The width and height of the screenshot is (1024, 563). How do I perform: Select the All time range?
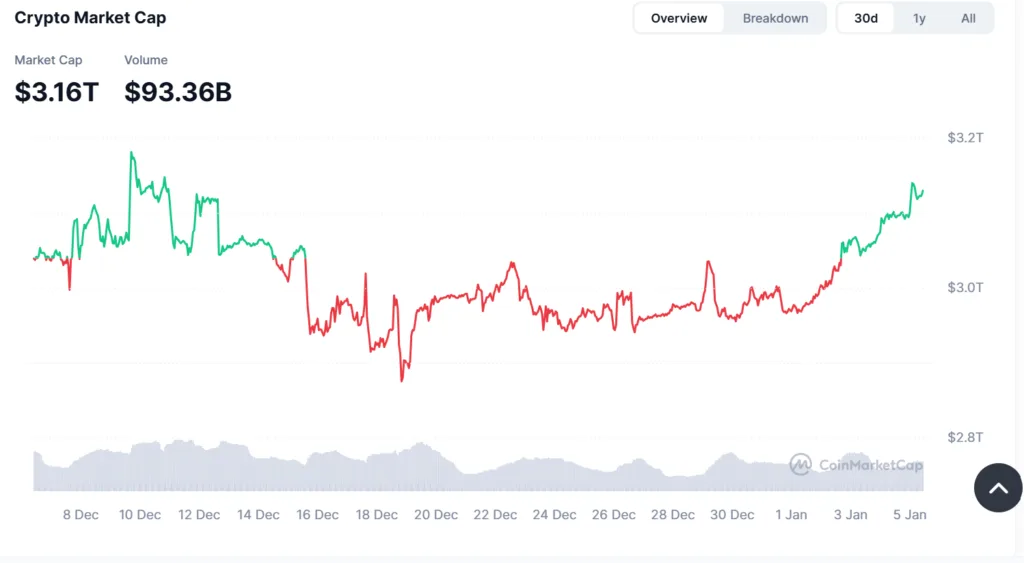pyautogui.click(x=968, y=18)
